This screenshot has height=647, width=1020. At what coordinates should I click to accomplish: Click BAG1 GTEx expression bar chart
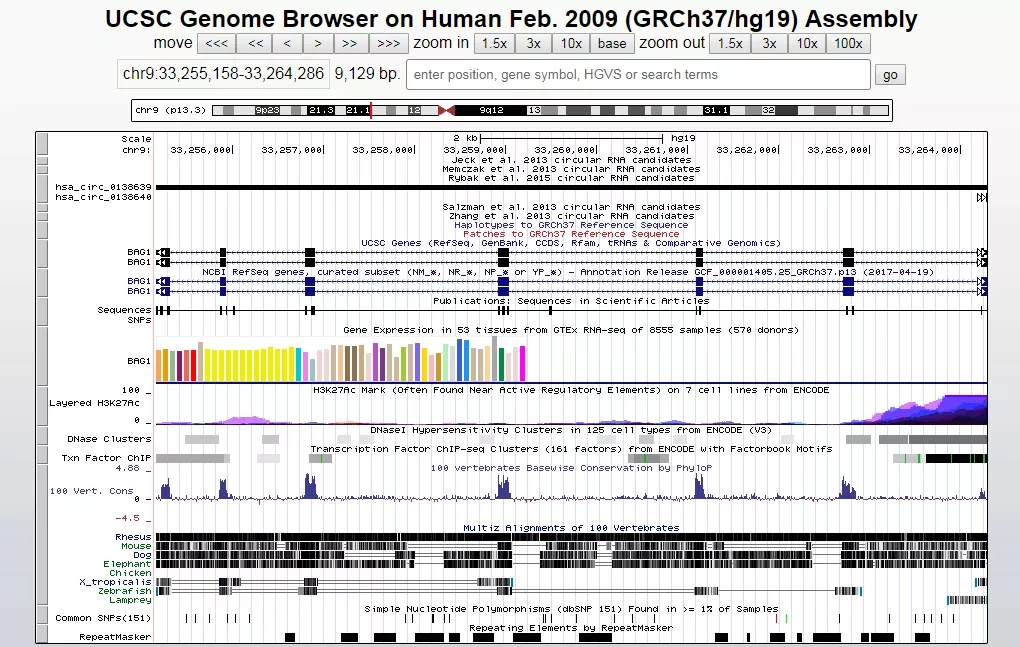point(340,361)
